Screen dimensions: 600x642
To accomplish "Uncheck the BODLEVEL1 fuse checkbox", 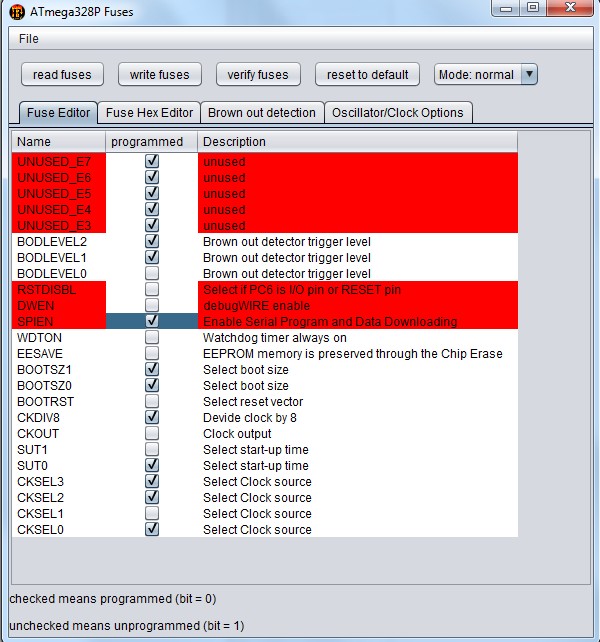I will coord(152,257).
